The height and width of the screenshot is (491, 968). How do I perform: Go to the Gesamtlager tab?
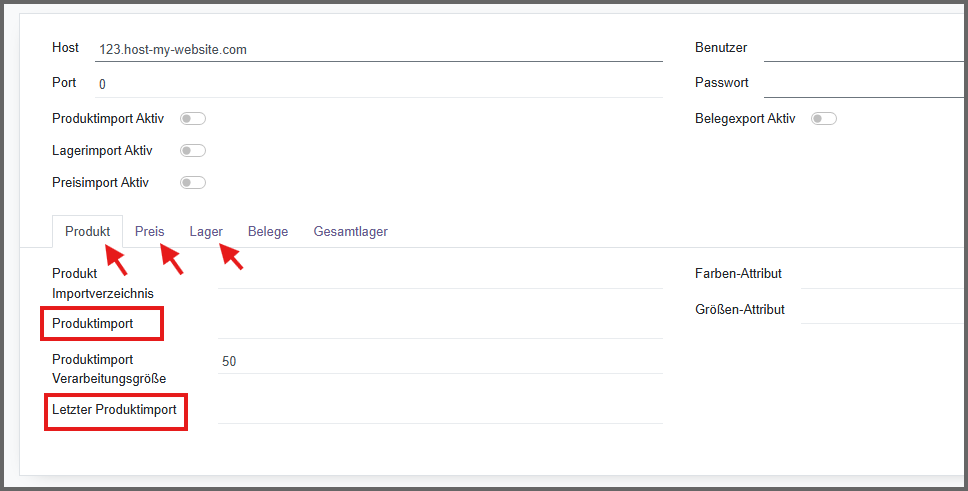350,232
